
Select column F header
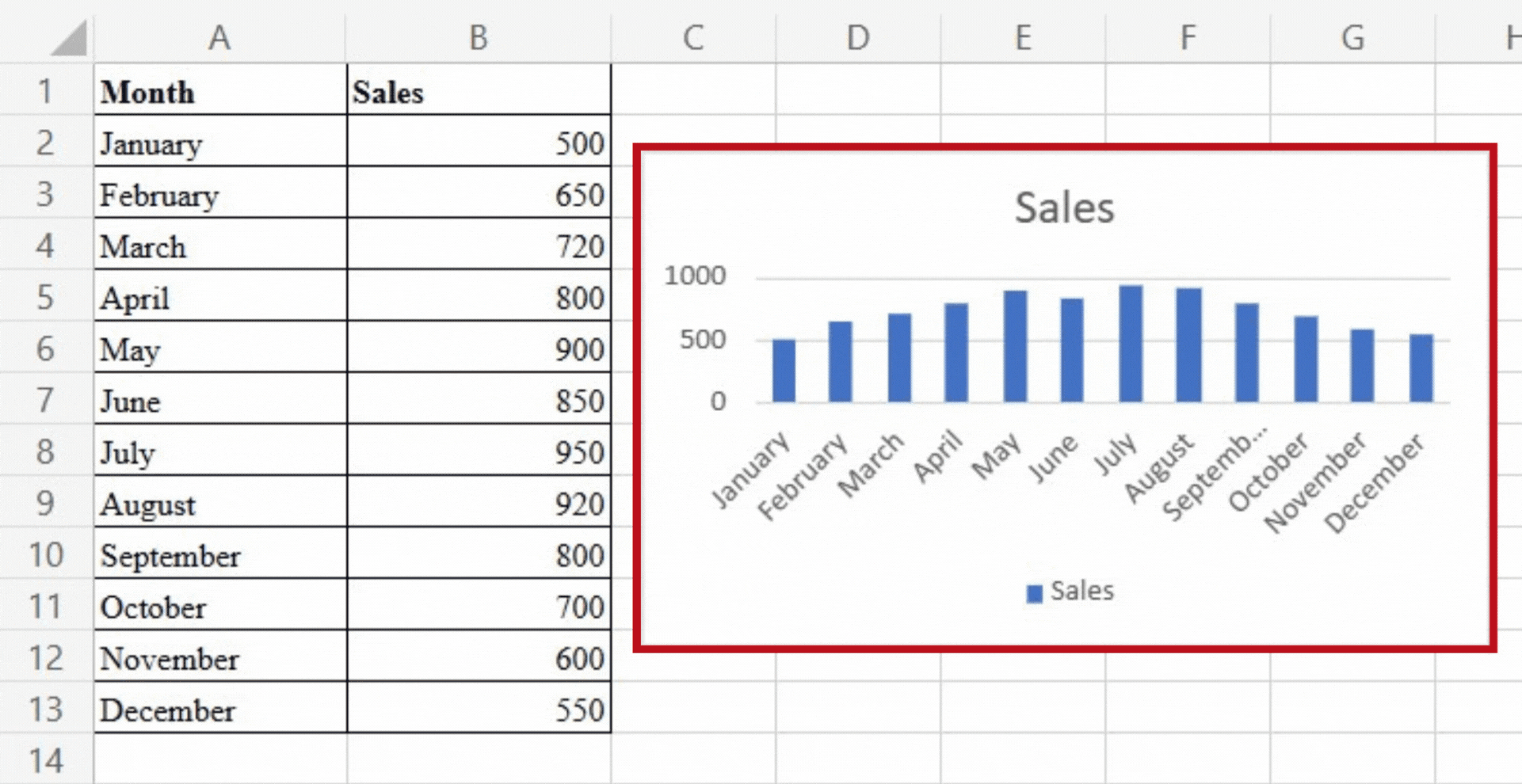click(x=1188, y=36)
